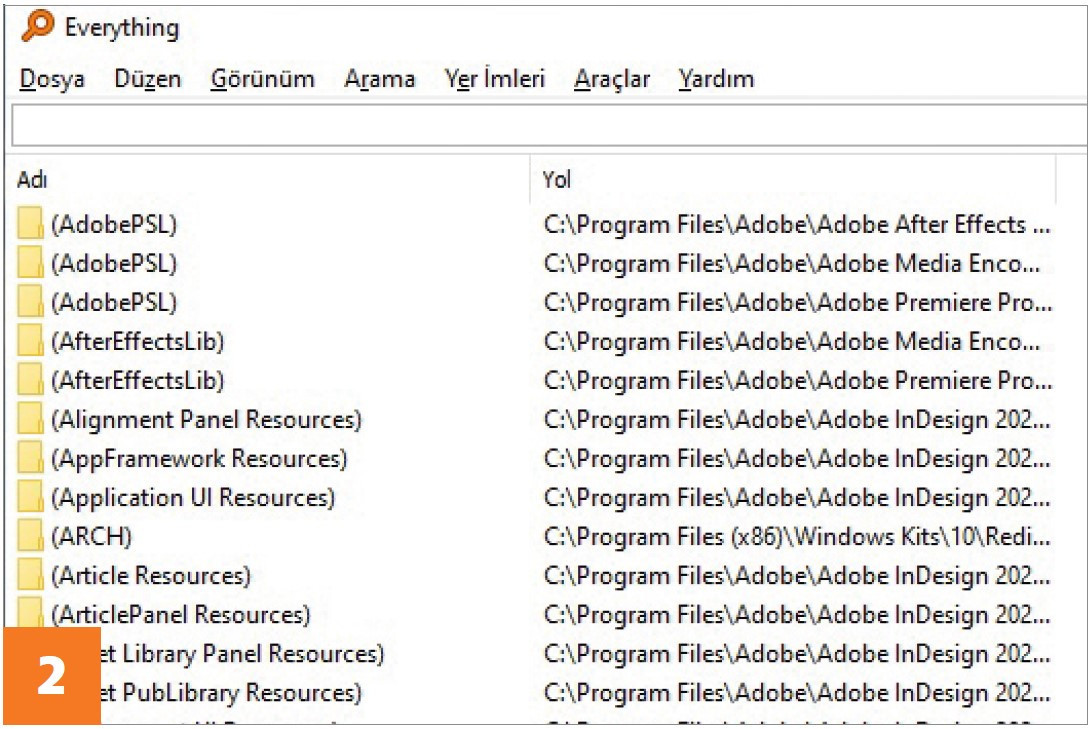The image size is (1092, 729).
Task: Select (AdobePSL) name in Premiere Pro row
Action: tap(114, 302)
